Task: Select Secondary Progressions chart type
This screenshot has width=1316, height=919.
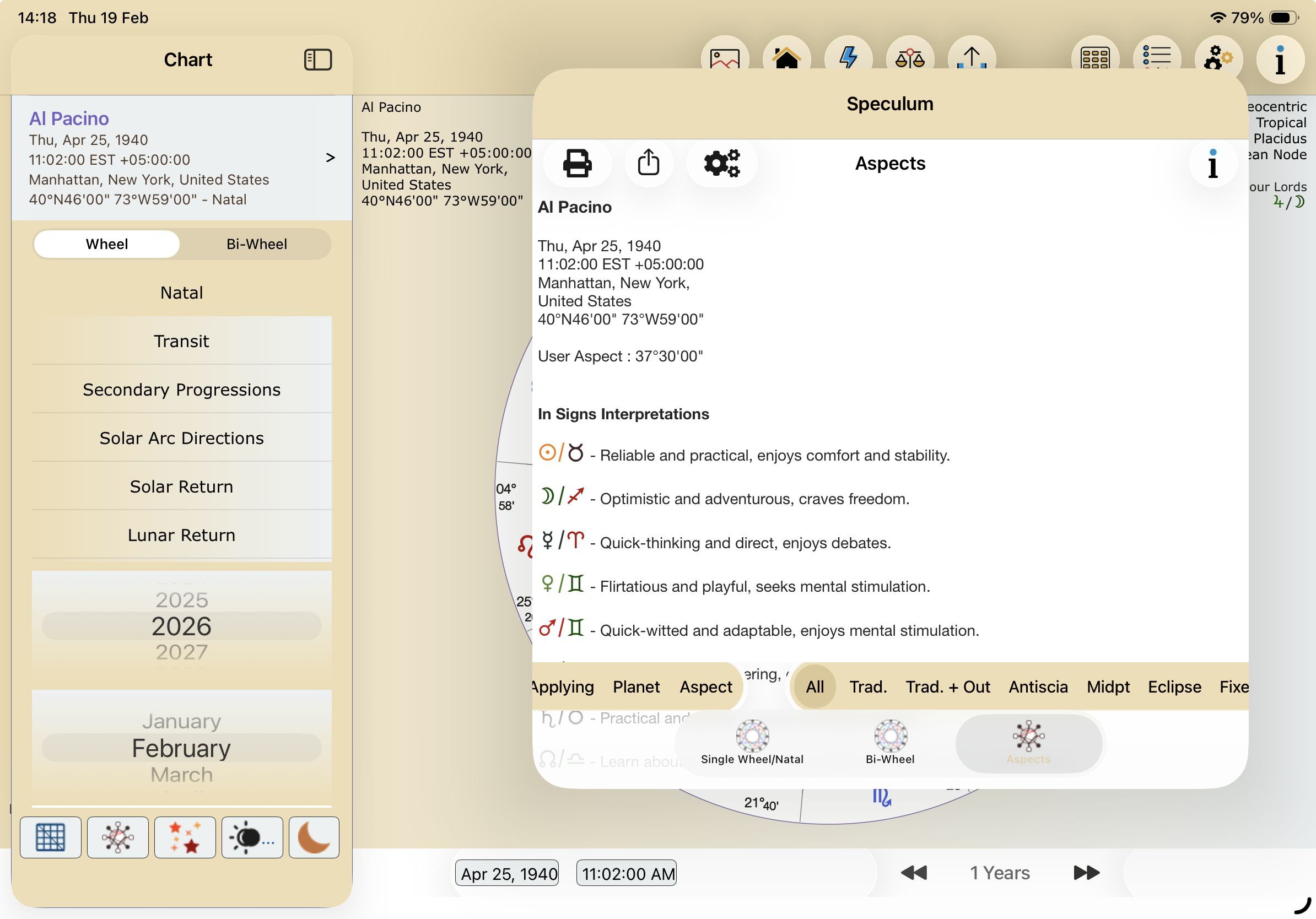Action: click(x=181, y=390)
